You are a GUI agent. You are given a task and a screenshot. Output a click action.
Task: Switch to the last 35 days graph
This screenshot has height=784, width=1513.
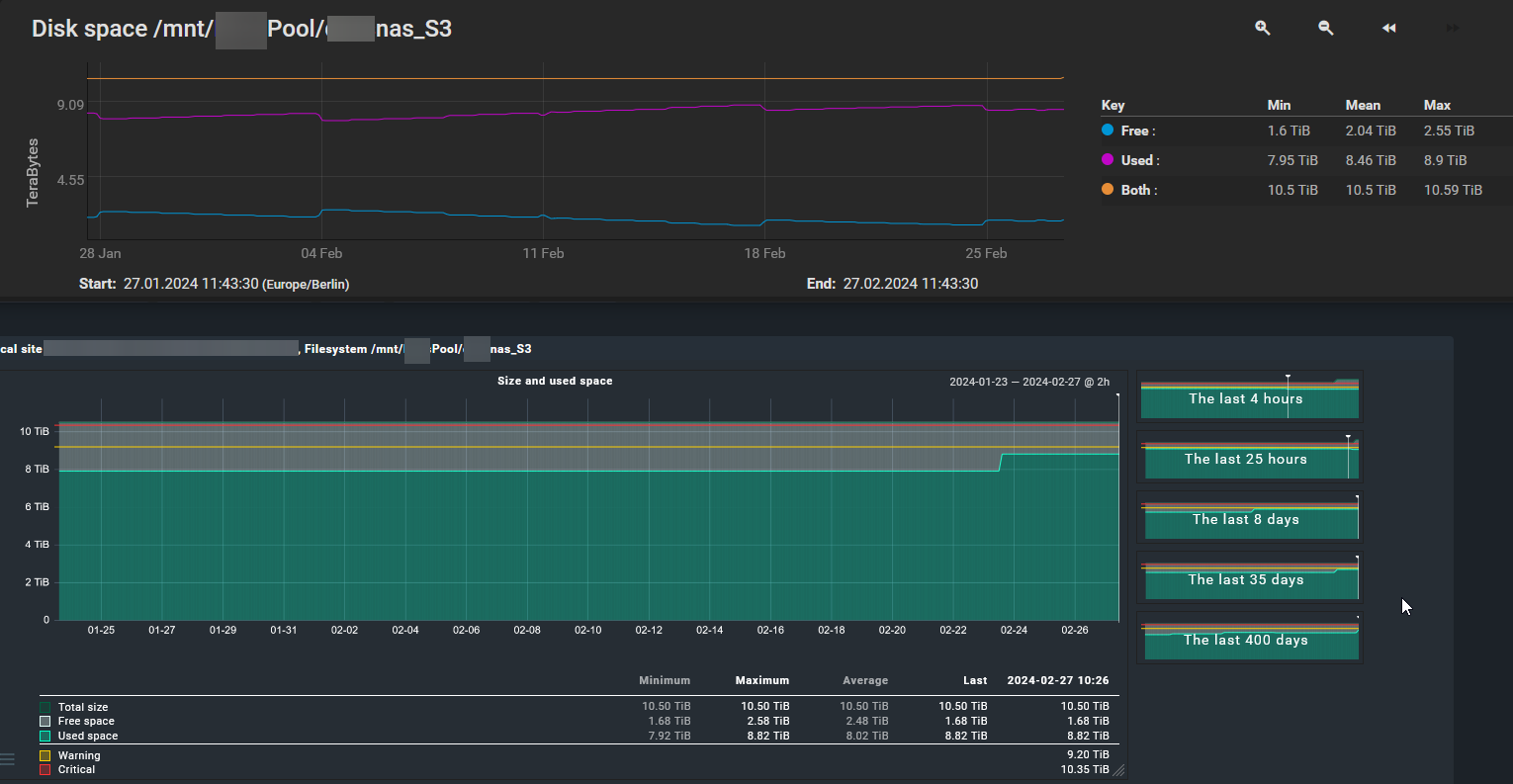(1249, 579)
